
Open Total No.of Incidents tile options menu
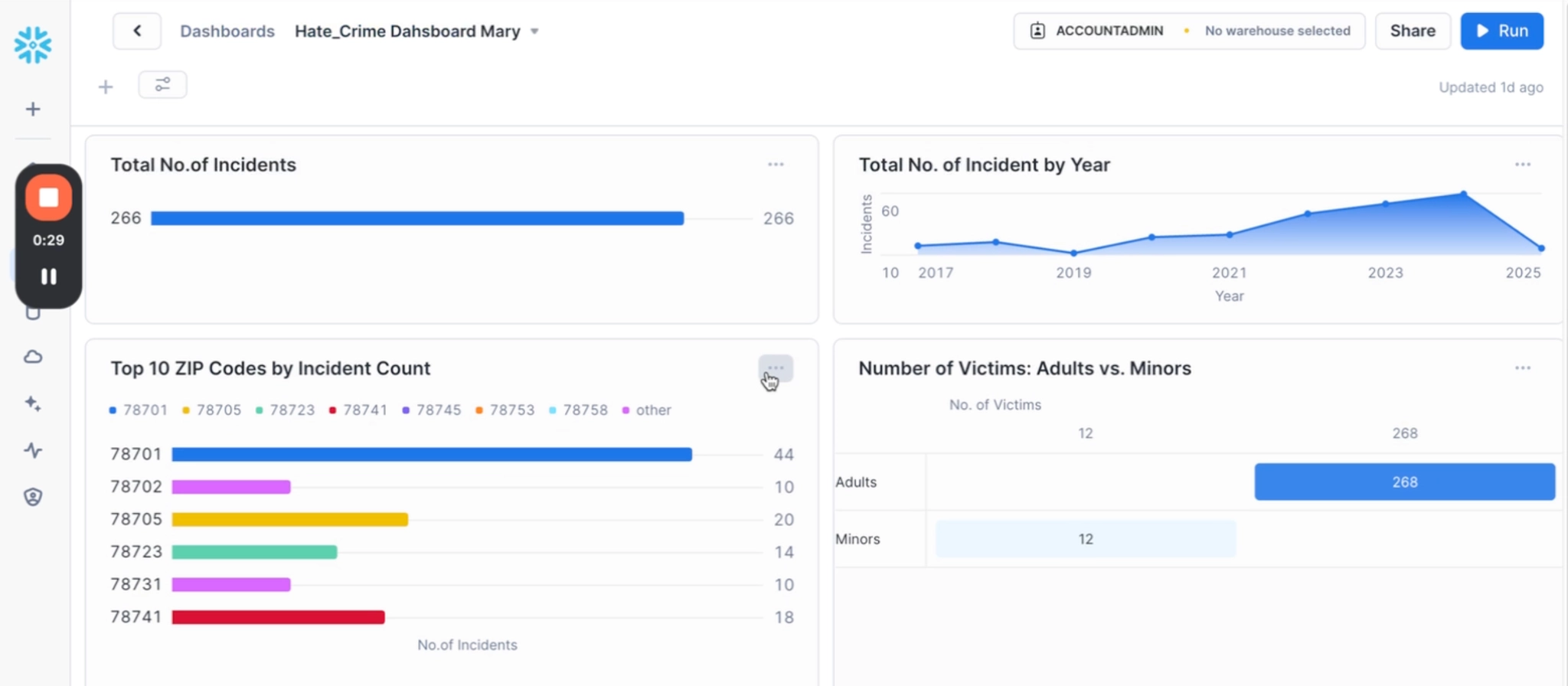click(776, 165)
